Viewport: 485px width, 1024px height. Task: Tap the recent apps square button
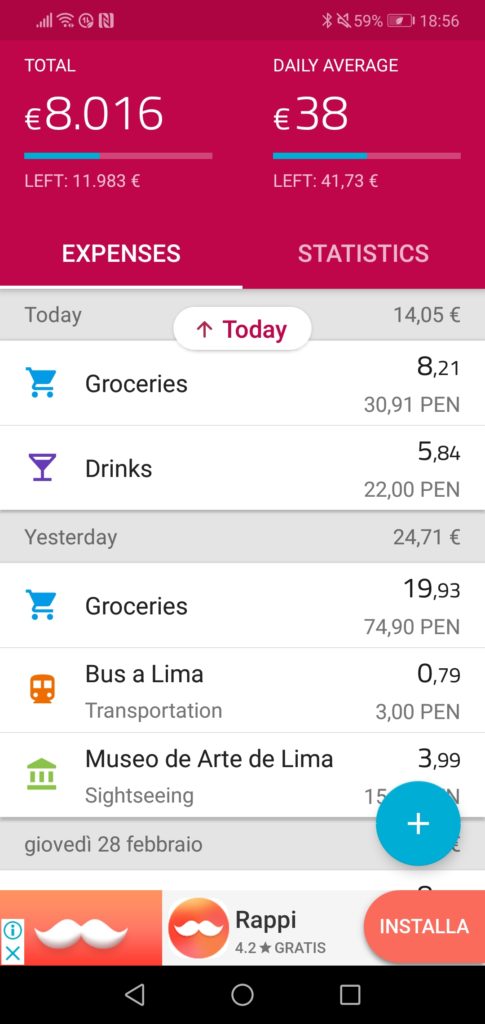click(350, 994)
